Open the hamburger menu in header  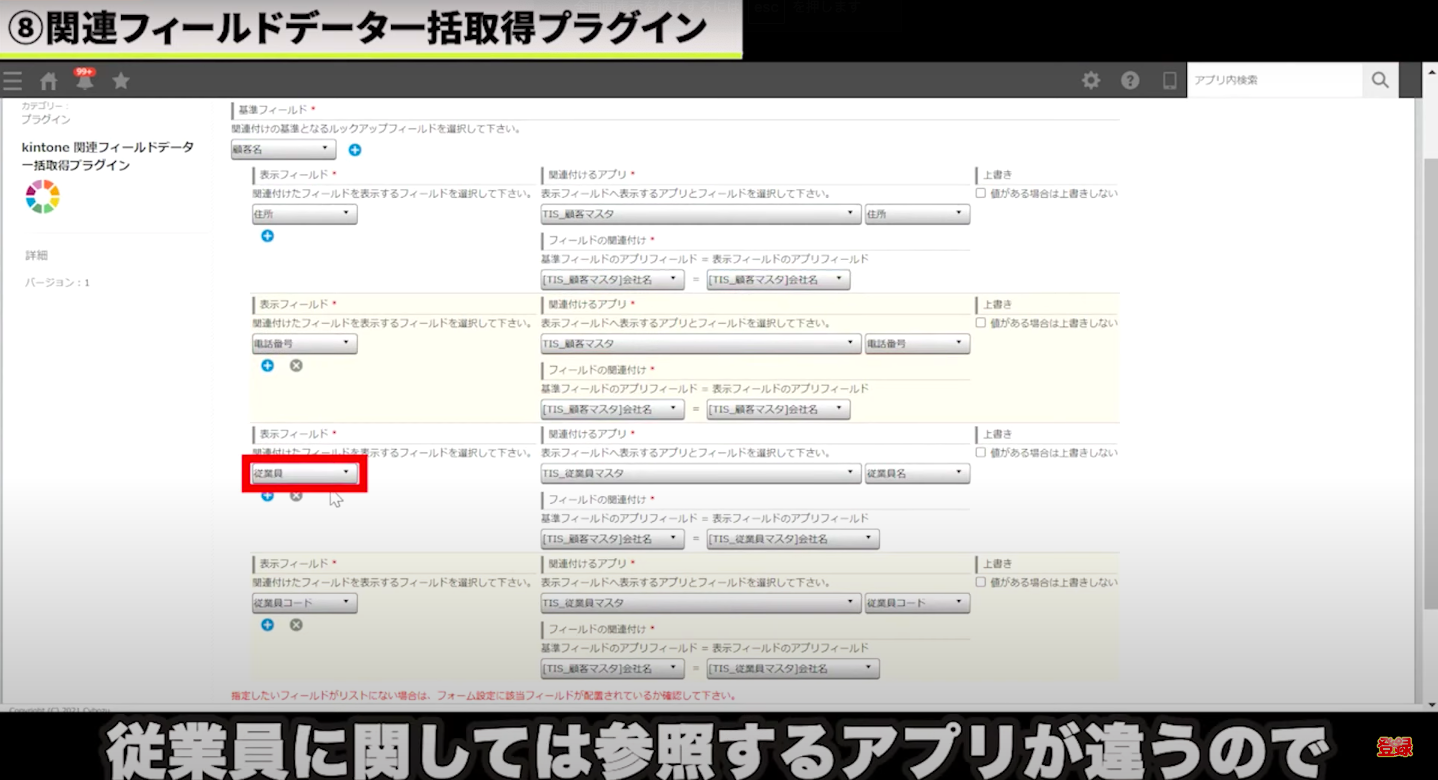coord(12,81)
